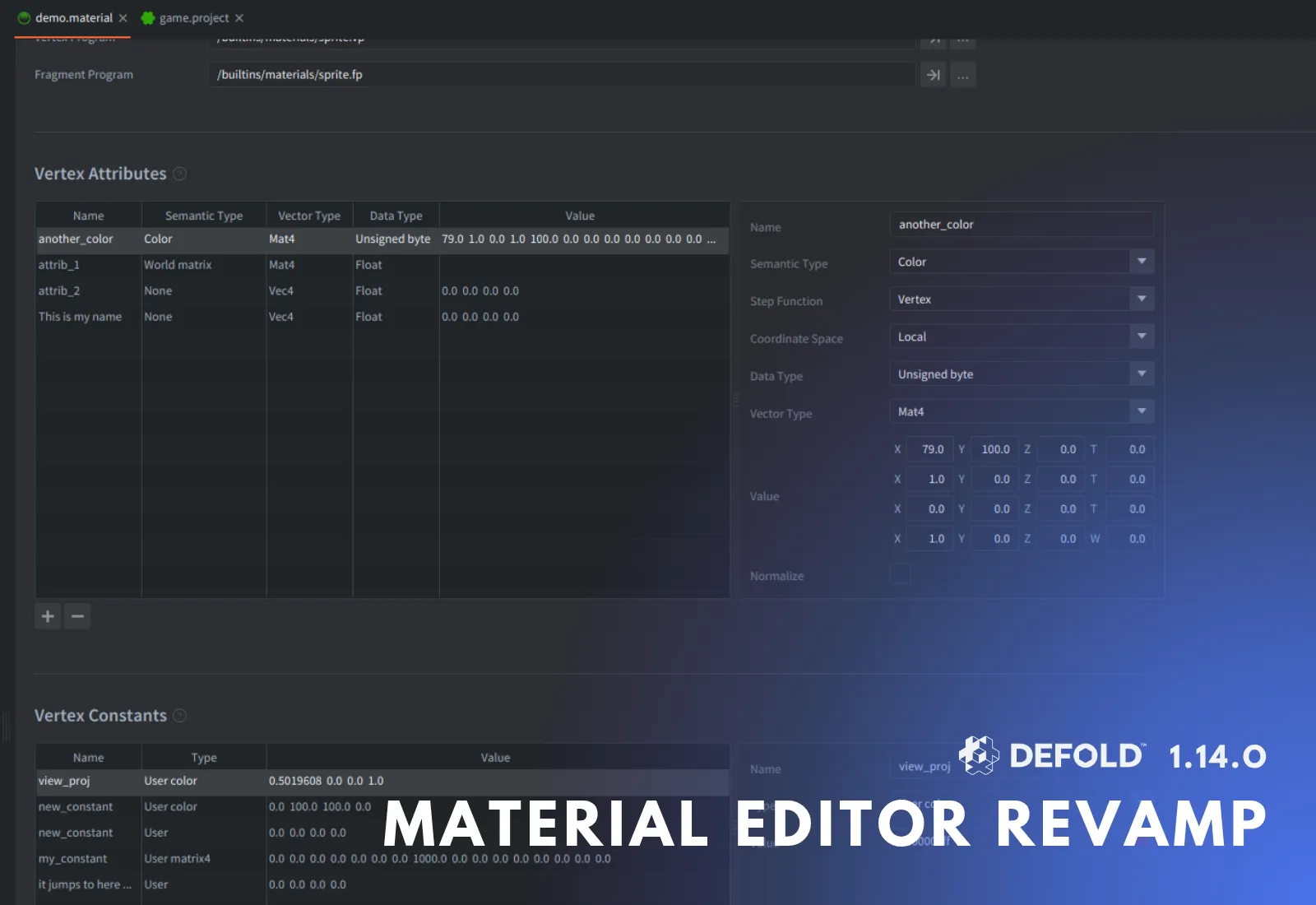Select the 'This is my name' row

382,317
